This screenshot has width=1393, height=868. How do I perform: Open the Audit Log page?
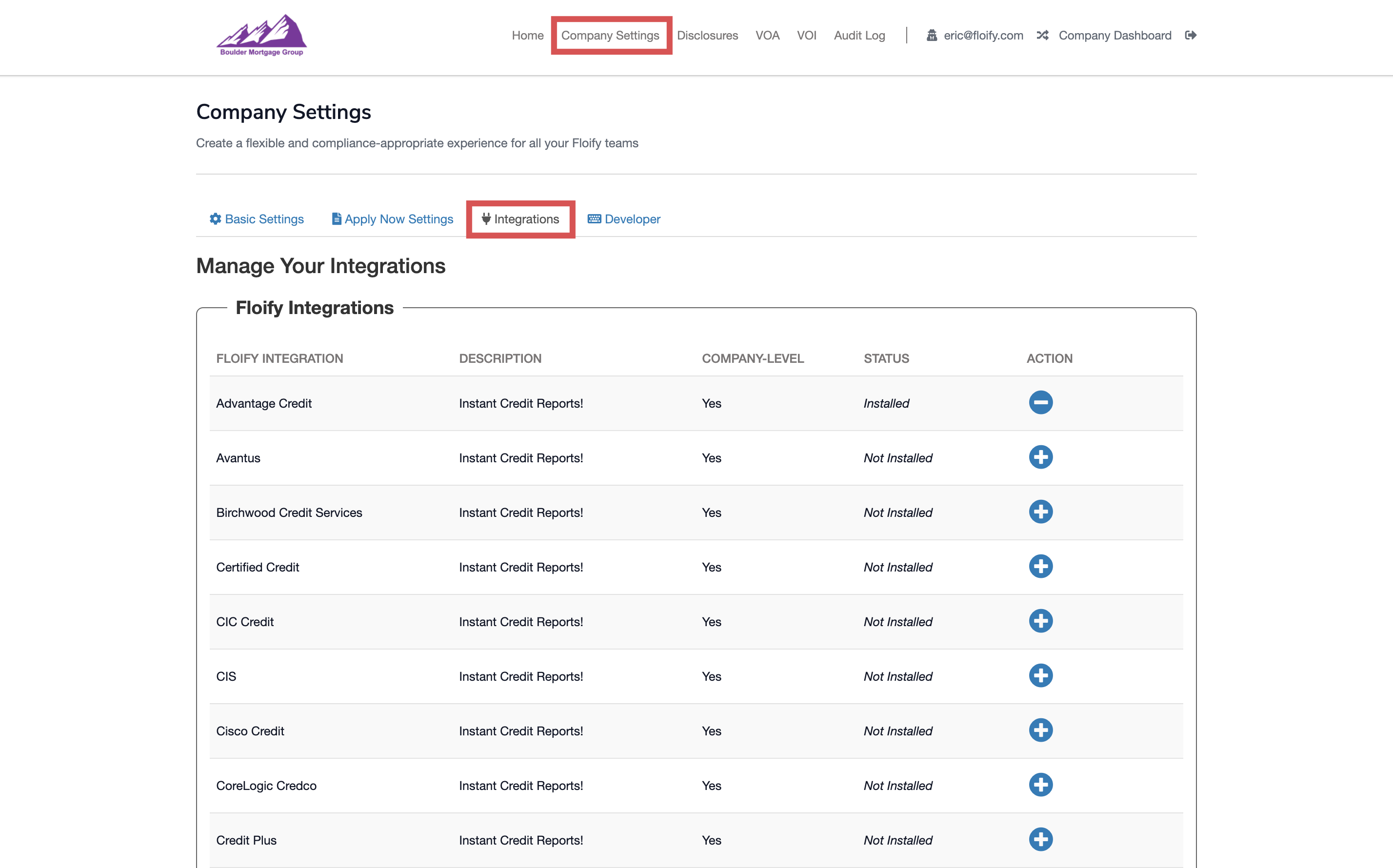click(x=859, y=35)
